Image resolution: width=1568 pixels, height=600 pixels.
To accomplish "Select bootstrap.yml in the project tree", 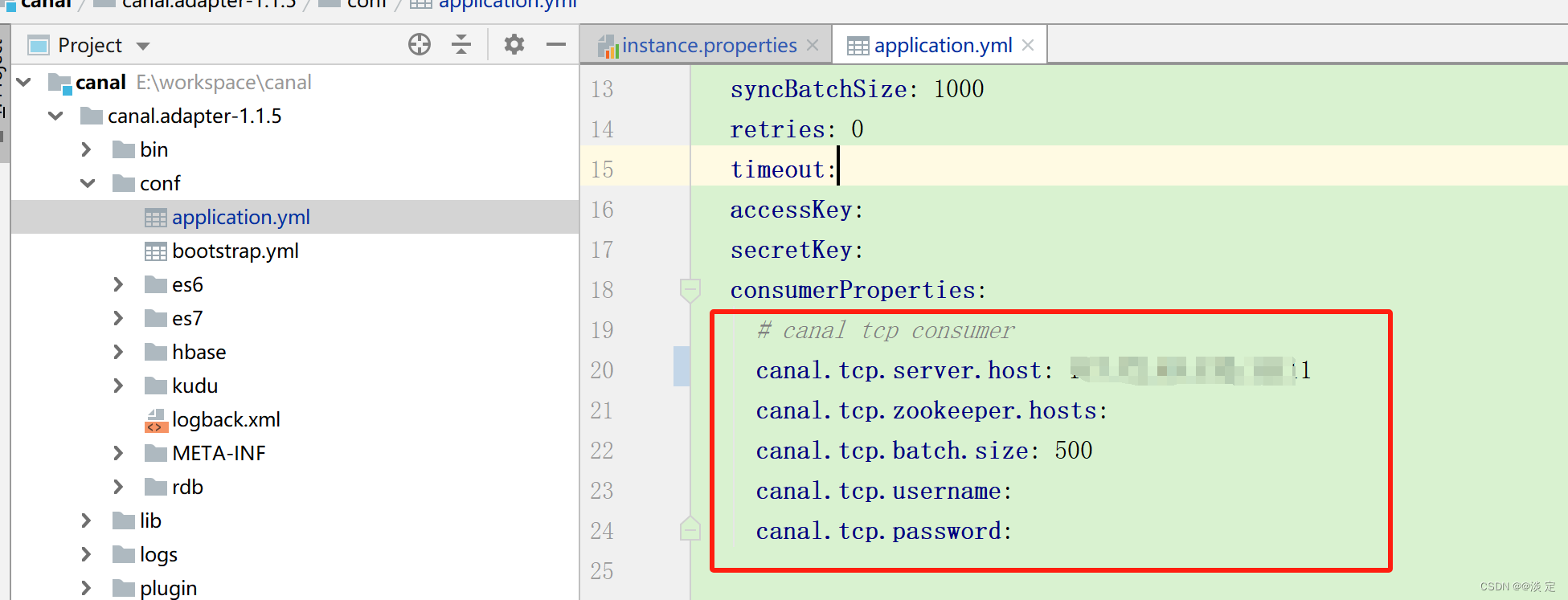I will click(295, 251).
